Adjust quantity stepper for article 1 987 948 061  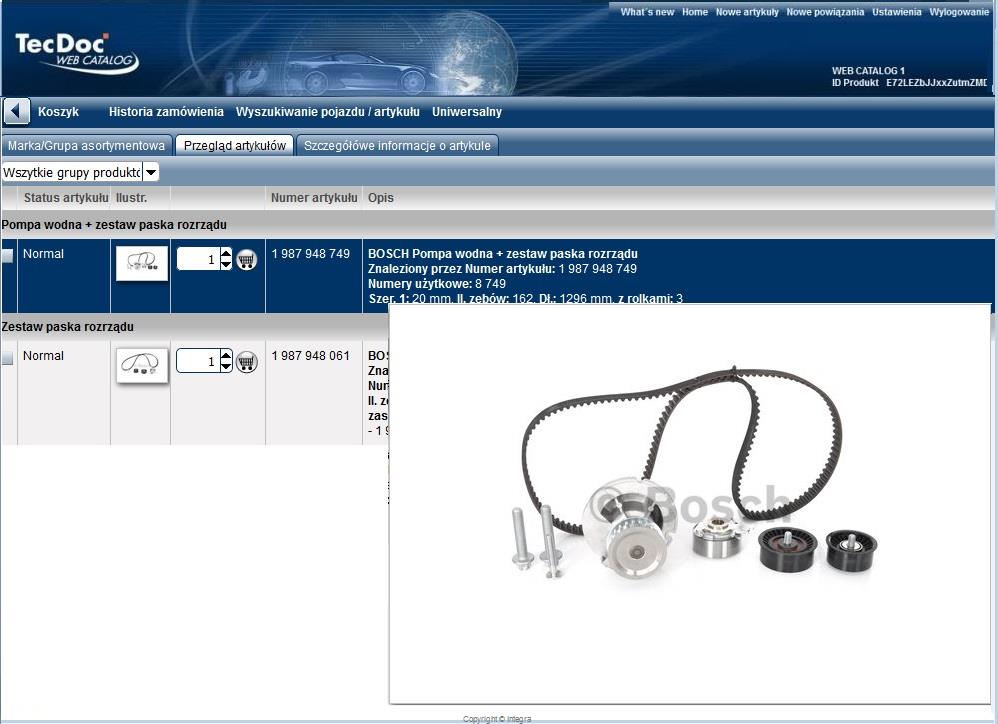226,361
